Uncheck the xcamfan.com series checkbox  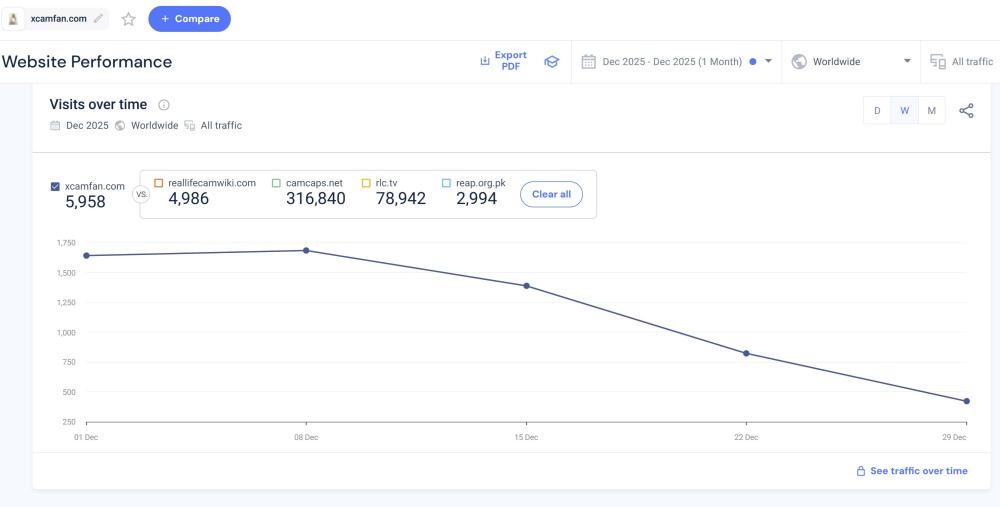pos(55,186)
